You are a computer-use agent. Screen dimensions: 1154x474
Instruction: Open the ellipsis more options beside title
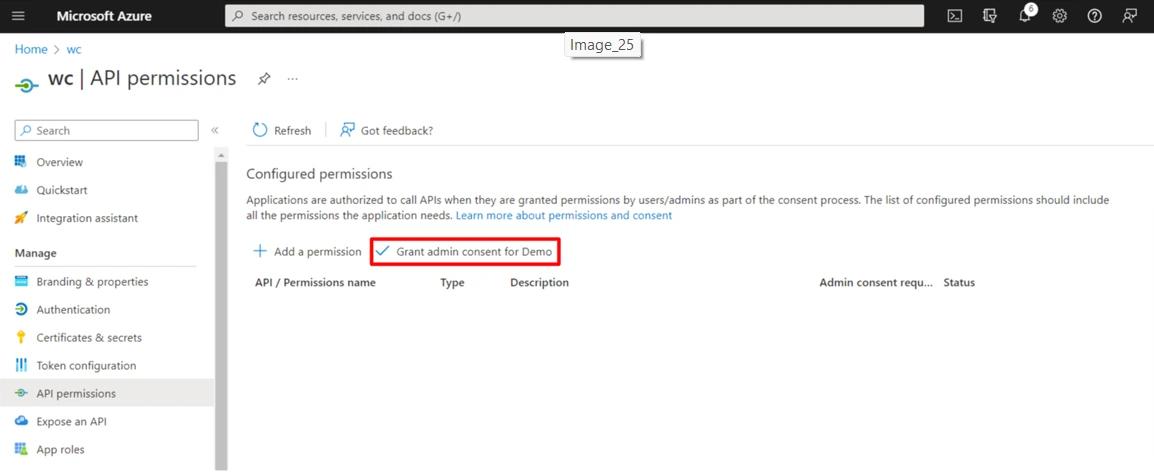pos(293,79)
